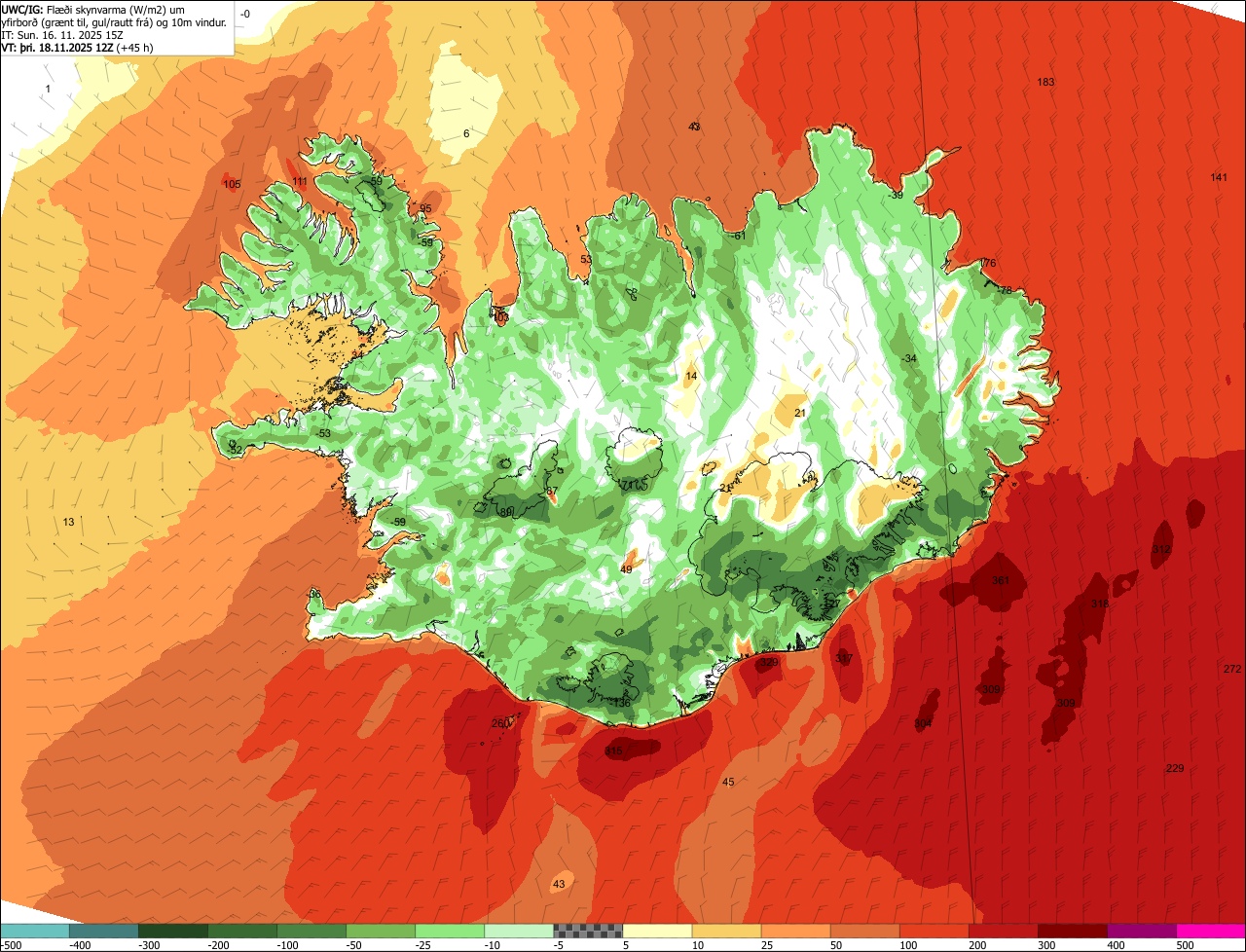This screenshot has height=952, width=1246.
Task: Select the red-orange 100 to 200 legend swatch
Action: pos(934,931)
